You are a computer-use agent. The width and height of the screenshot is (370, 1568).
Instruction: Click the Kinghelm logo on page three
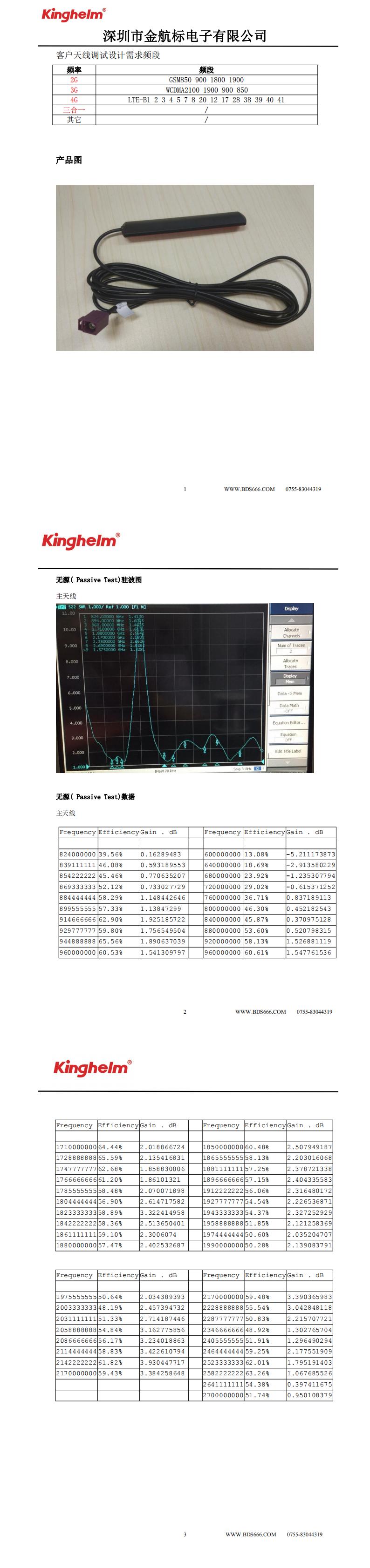point(92,1067)
